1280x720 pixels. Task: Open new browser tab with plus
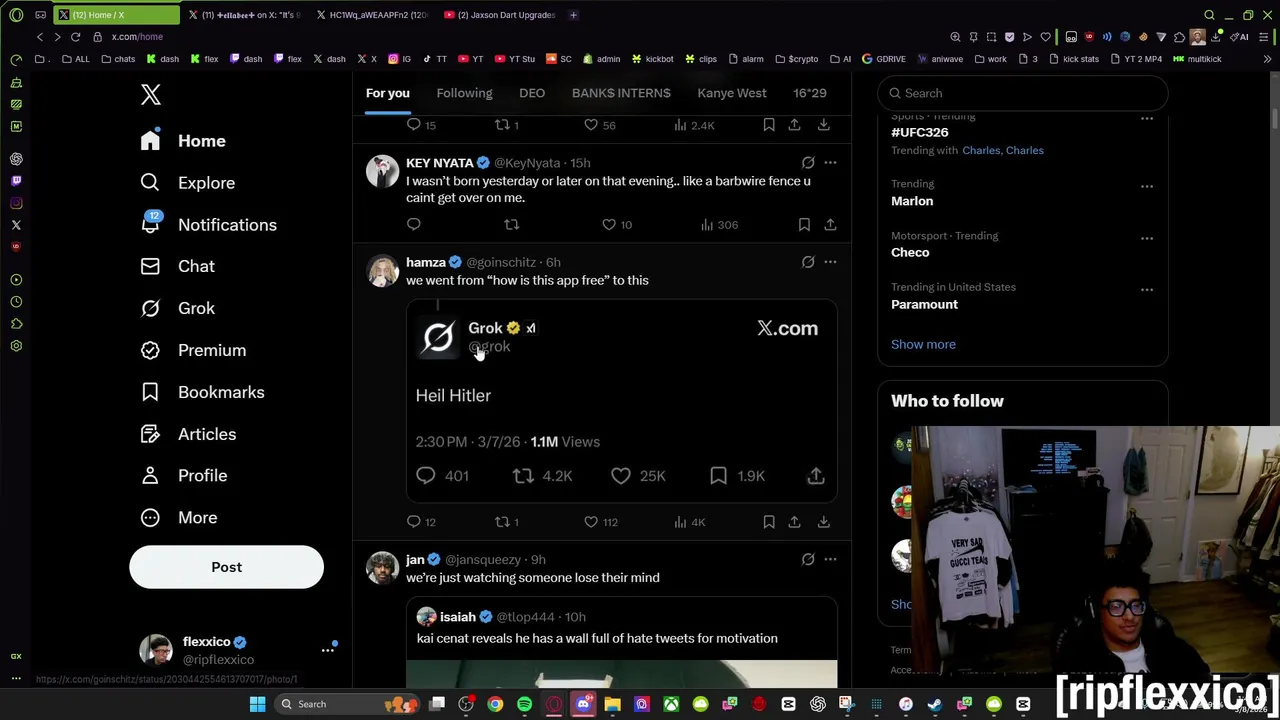point(573,15)
